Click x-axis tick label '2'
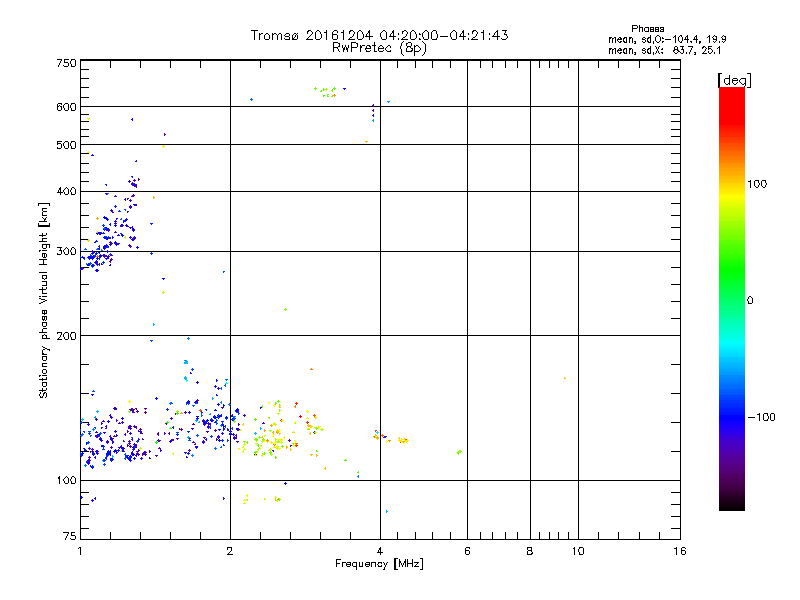The height and width of the screenshot is (600, 800). tap(230, 551)
